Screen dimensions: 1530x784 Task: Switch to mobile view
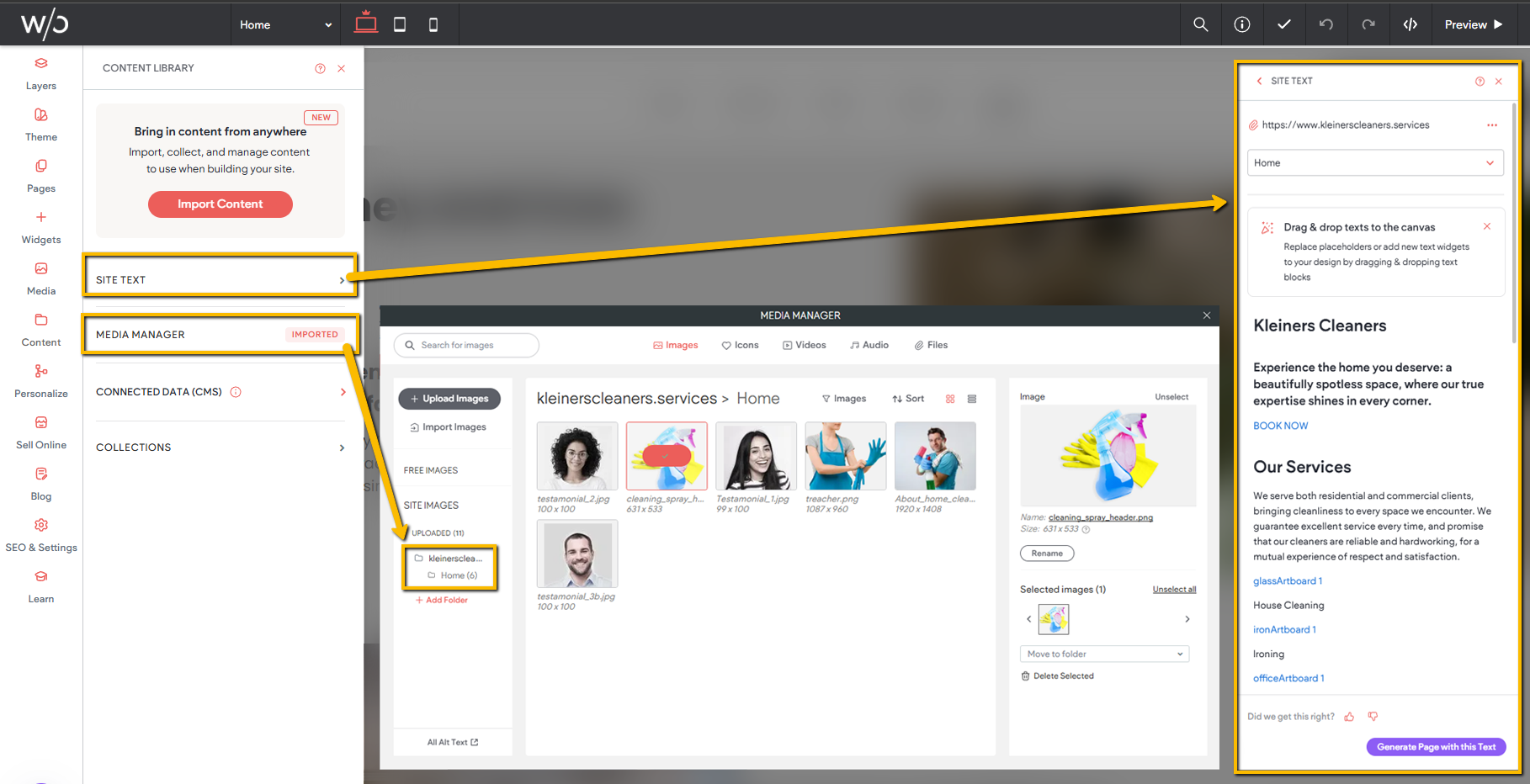point(433,24)
